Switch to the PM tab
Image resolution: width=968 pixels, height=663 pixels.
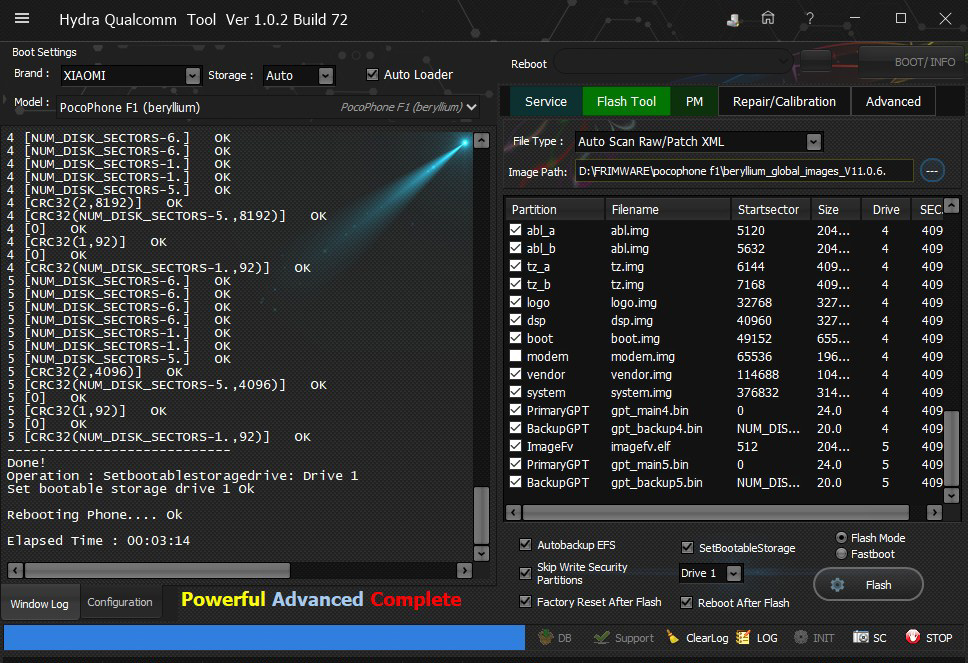(x=694, y=101)
